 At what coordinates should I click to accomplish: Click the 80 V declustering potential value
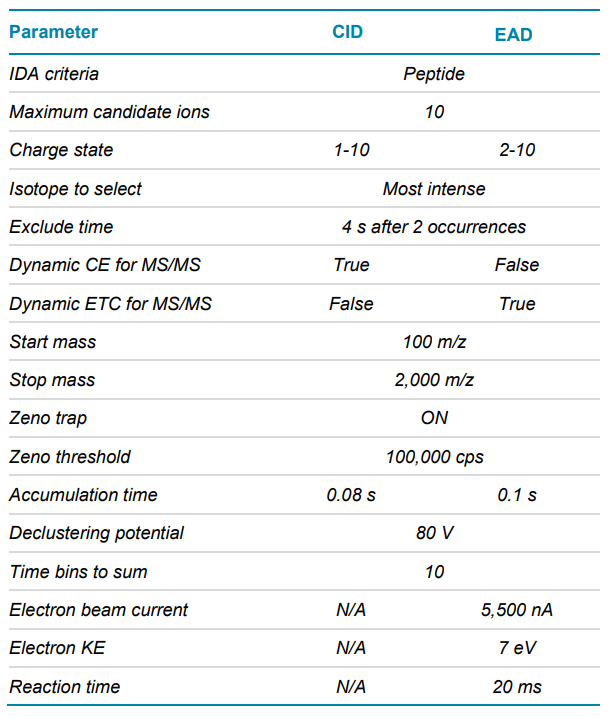pyautogui.click(x=434, y=533)
